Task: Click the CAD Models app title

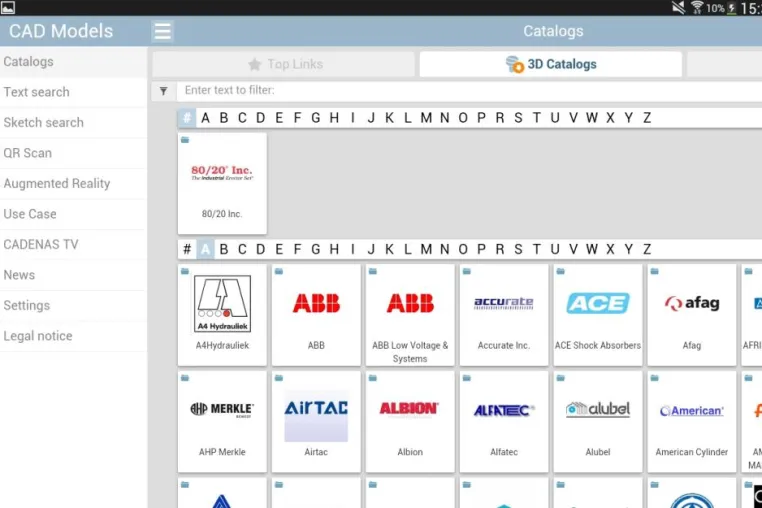Action: point(61,31)
